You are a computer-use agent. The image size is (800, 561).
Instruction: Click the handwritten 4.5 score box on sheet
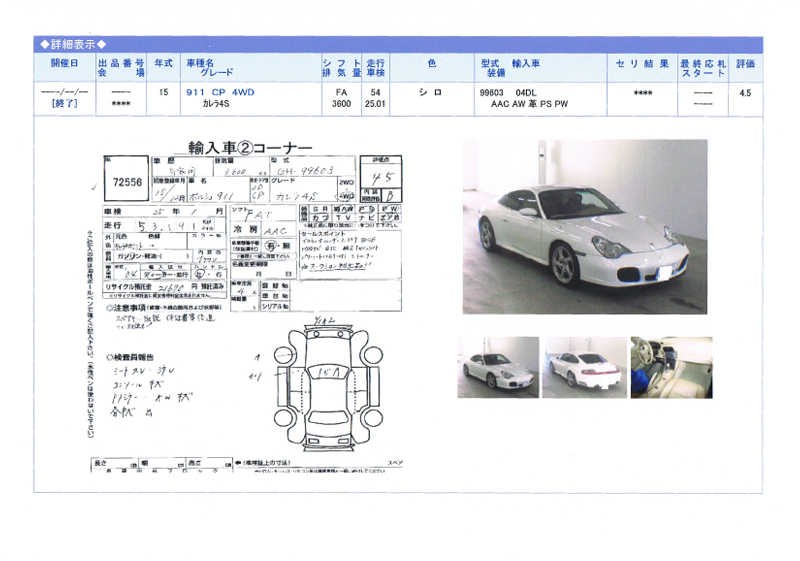coord(381,178)
